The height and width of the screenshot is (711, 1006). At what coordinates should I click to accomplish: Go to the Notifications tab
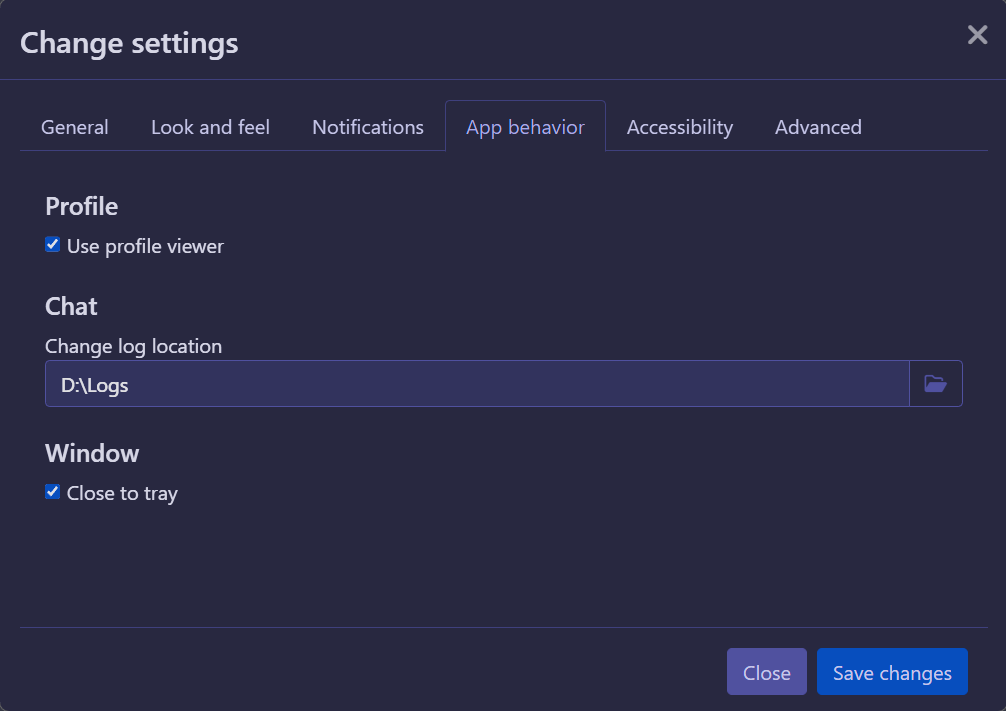pyautogui.click(x=368, y=127)
